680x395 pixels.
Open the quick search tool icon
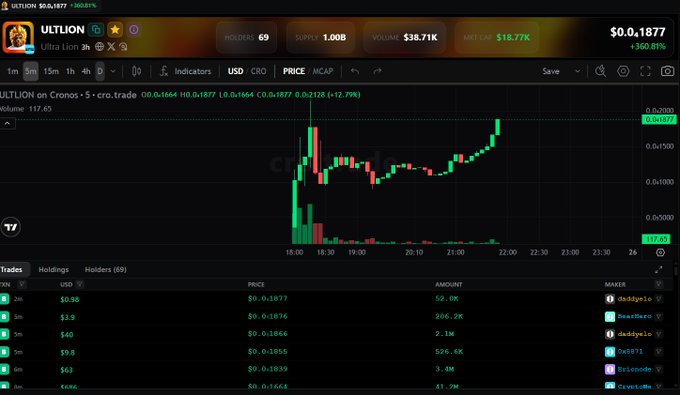[x=601, y=71]
